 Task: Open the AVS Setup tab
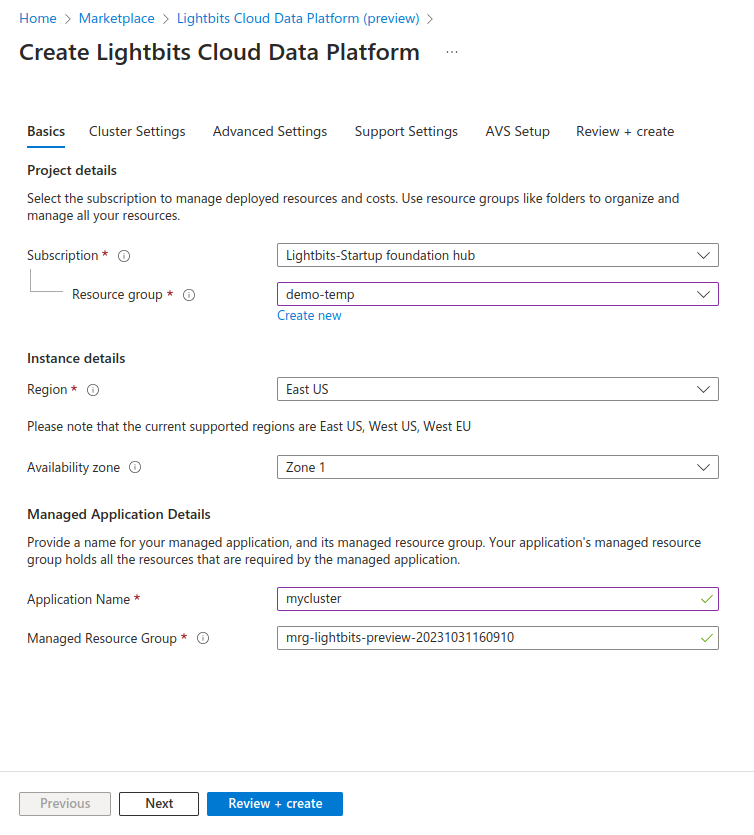517,131
